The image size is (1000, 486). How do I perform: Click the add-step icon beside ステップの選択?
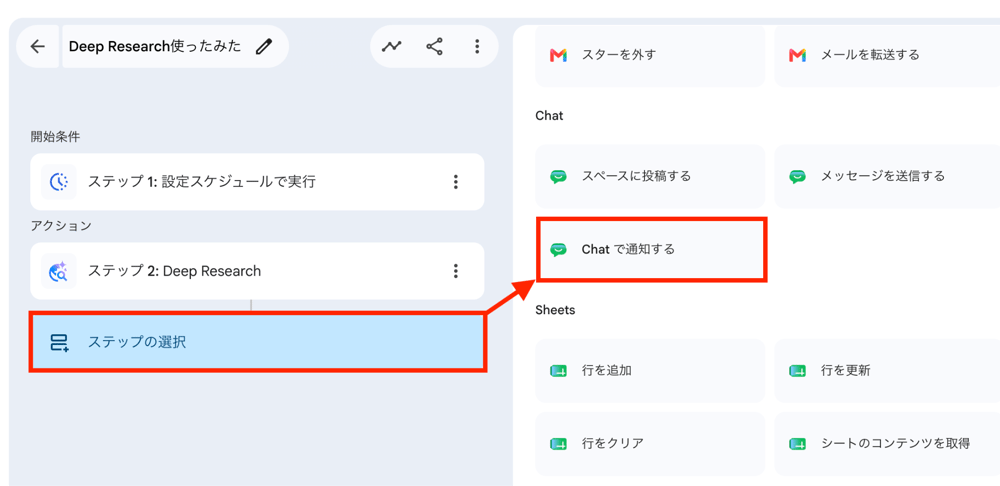pyautogui.click(x=59, y=342)
